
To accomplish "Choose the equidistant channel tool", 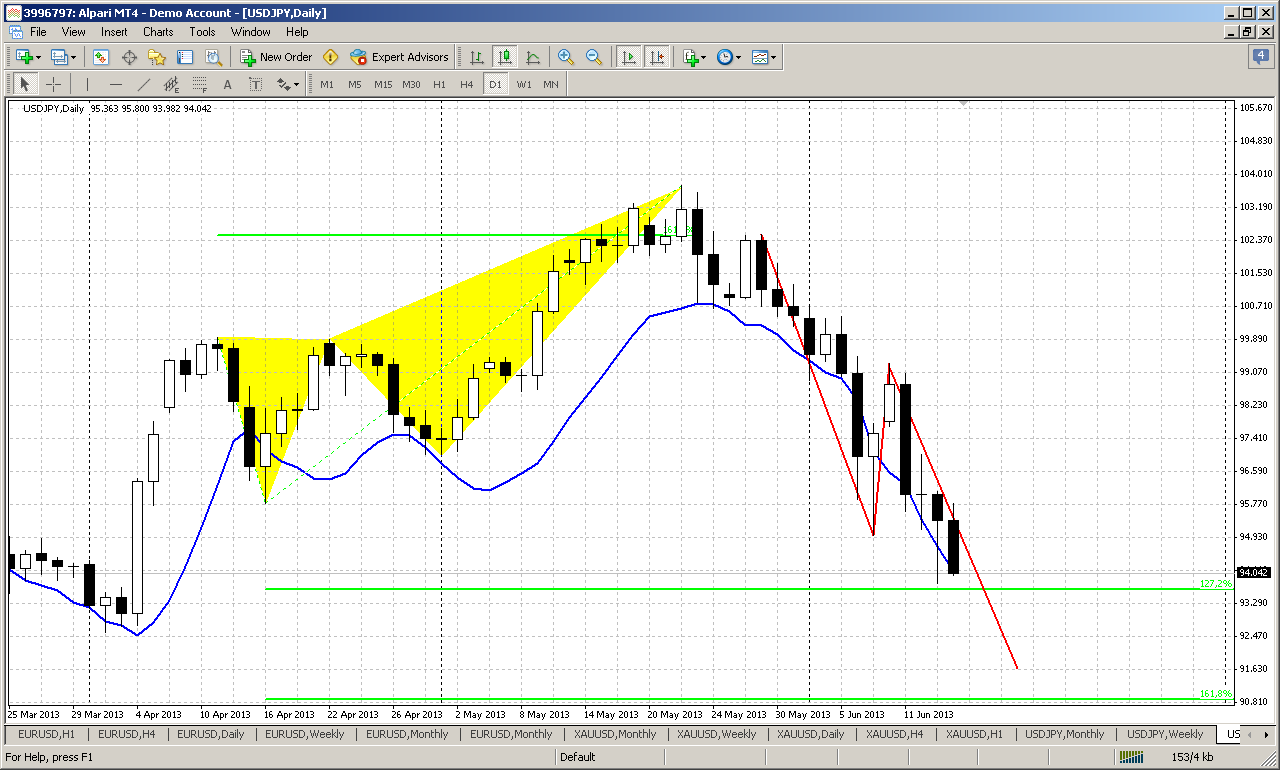I will point(172,85).
